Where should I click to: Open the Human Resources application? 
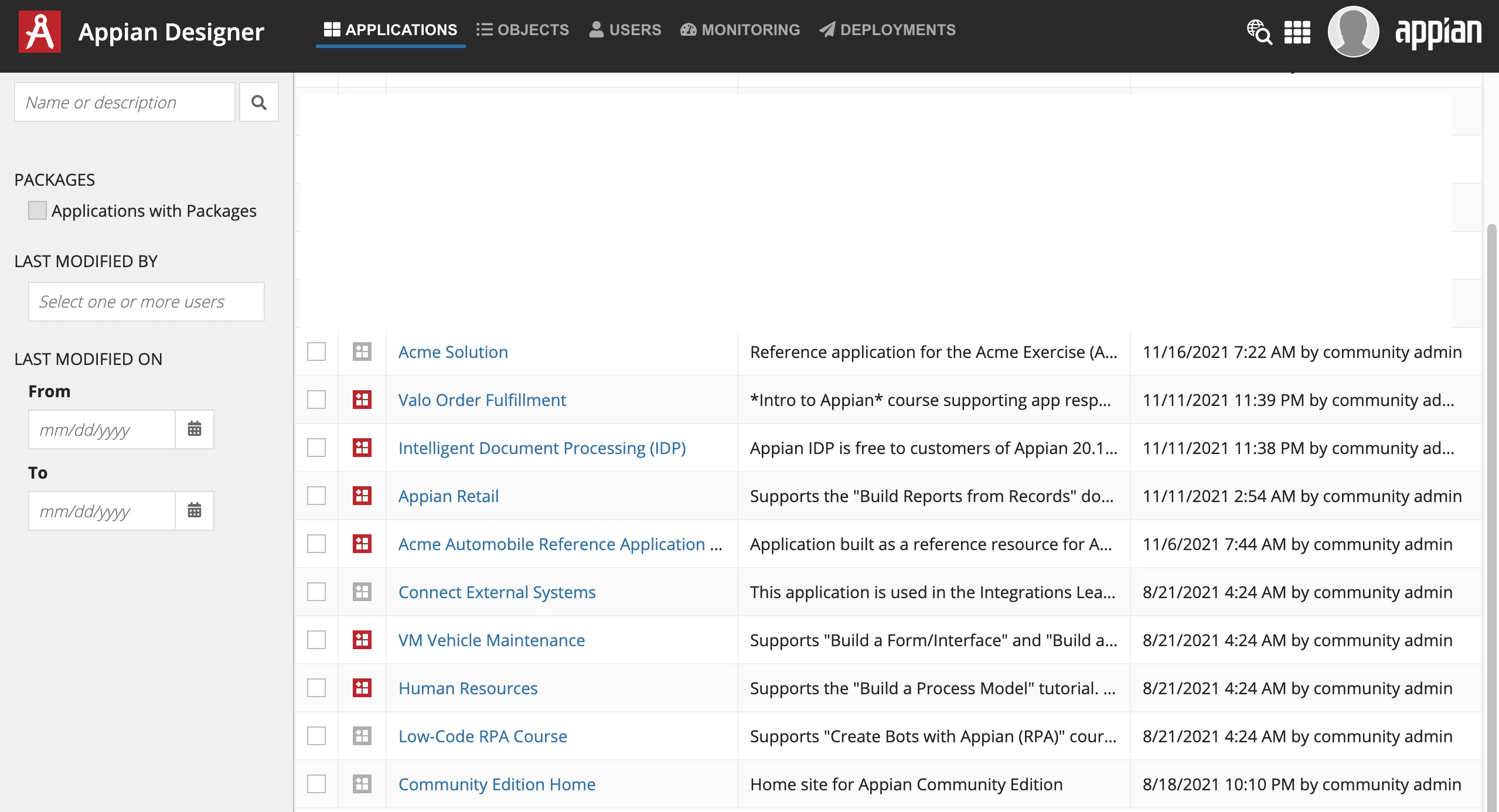(468, 688)
